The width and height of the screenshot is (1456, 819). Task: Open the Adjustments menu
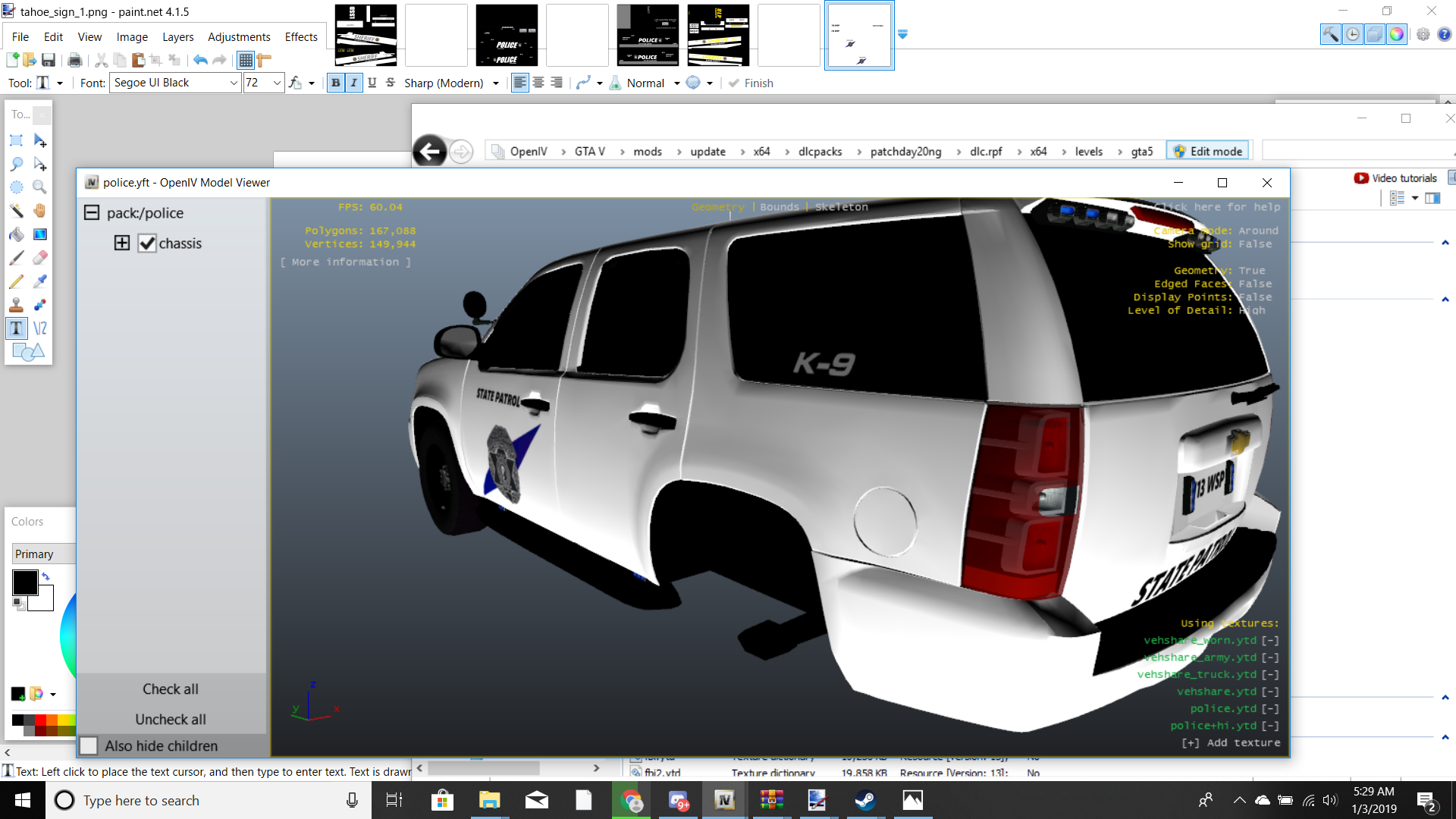tap(239, 36)
